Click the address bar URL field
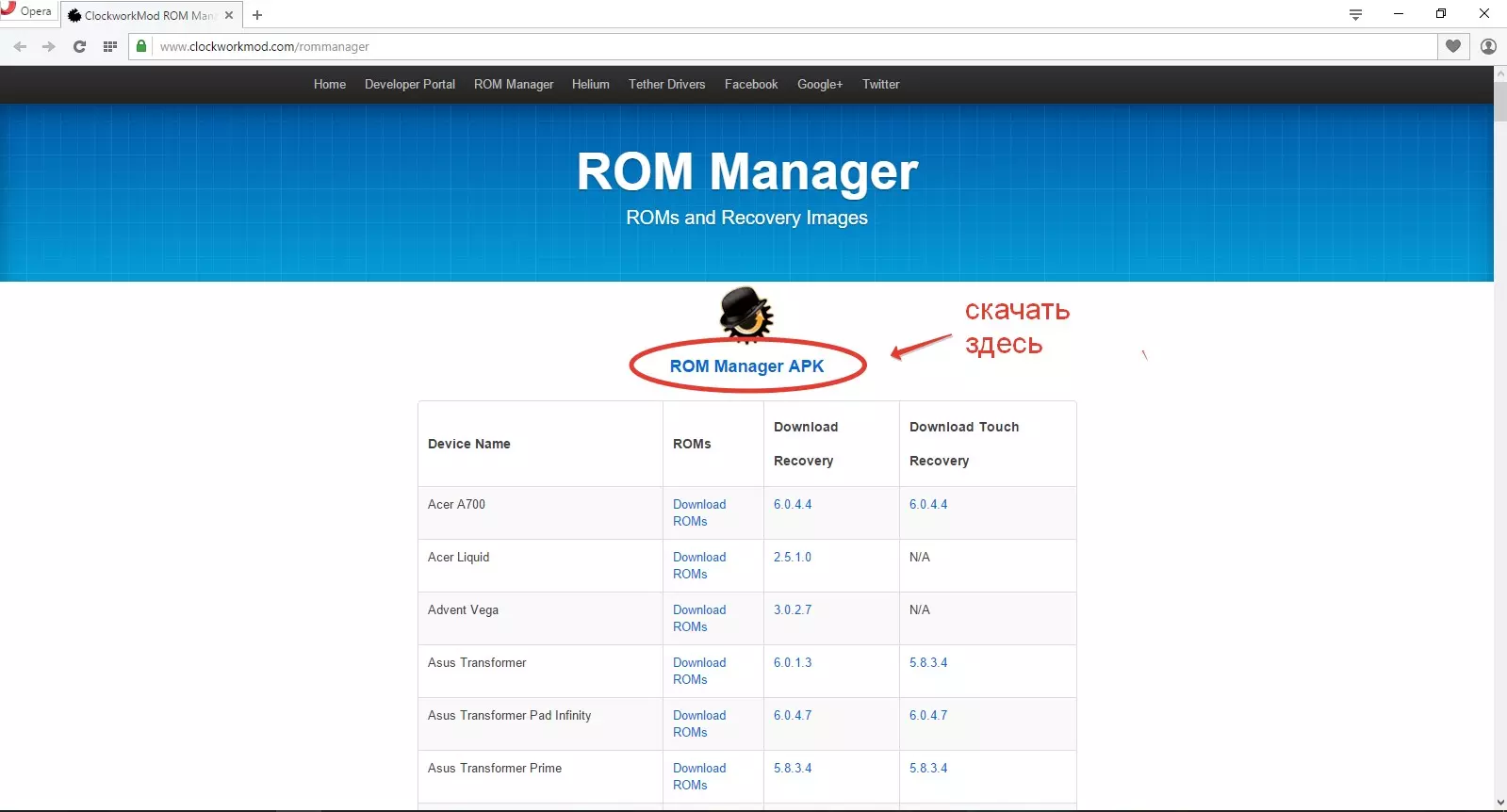This screenshot has height=812, width=1507. pyautogui.click(x=792, y=46)
